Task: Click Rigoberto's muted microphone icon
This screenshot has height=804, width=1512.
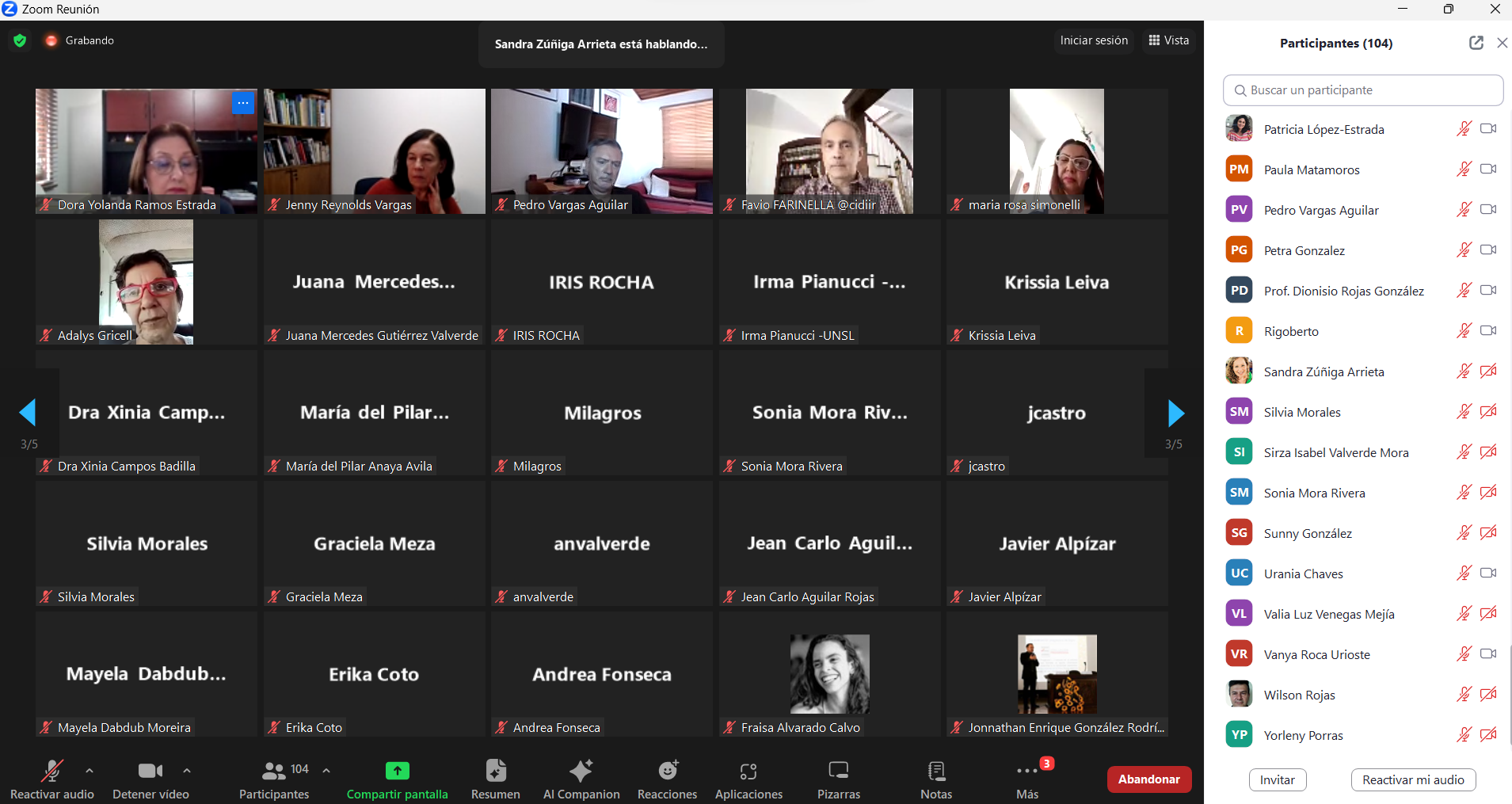Action: pos(1464,330)
